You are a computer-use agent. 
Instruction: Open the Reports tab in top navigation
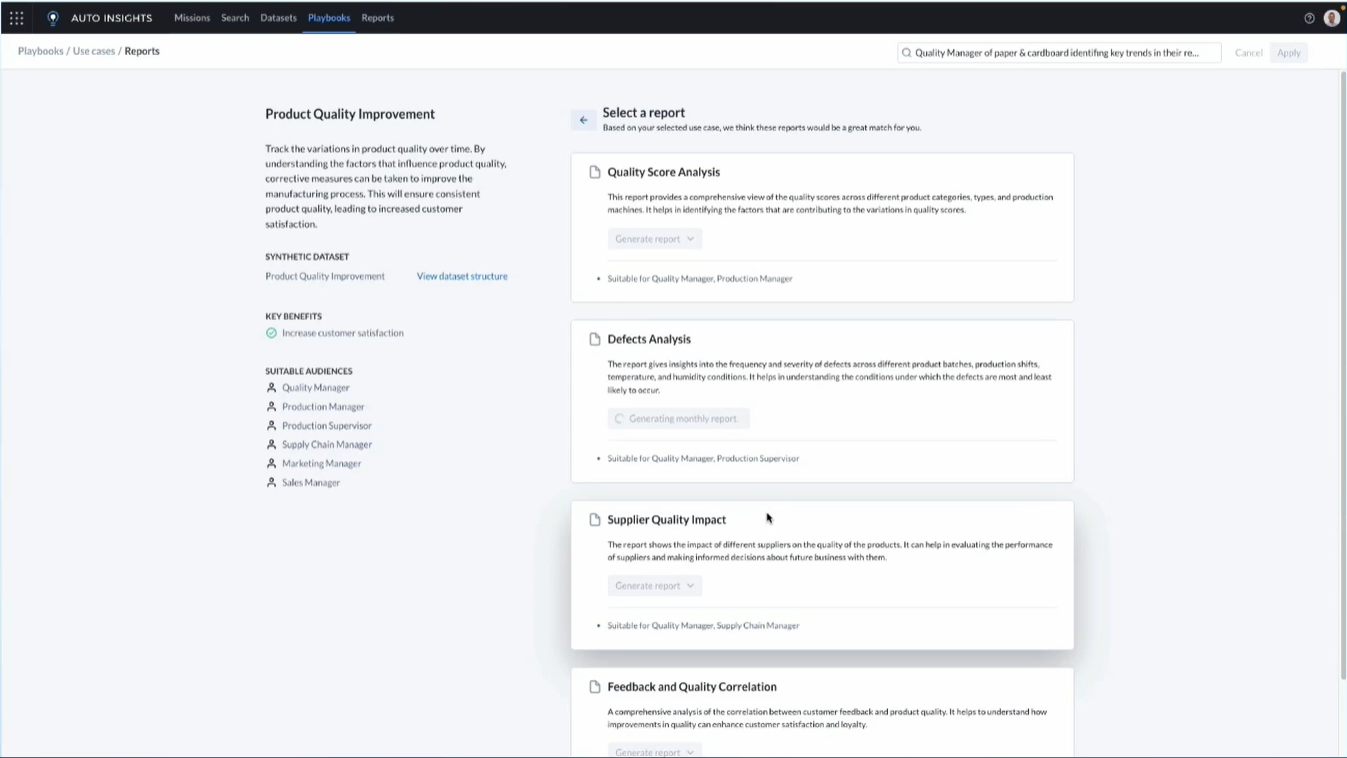click(x=377, y=18)
